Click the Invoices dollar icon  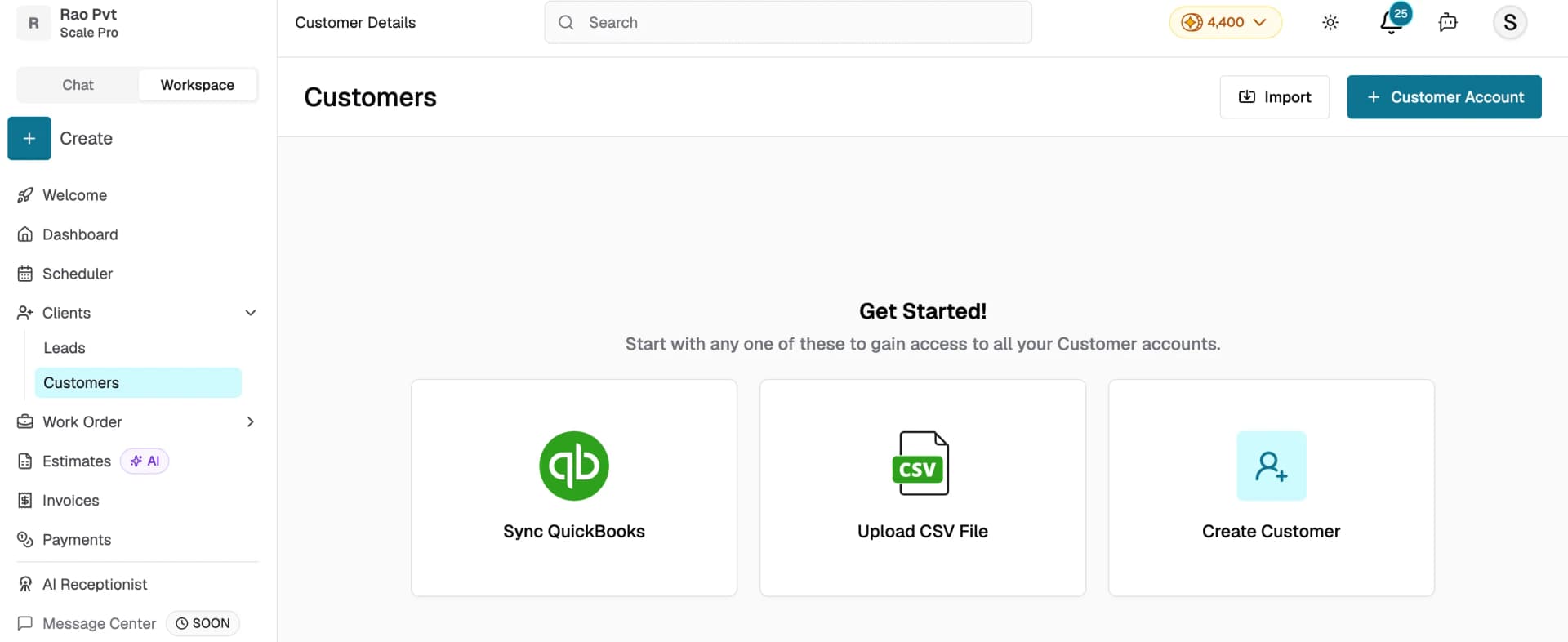[x=25, y=501]
